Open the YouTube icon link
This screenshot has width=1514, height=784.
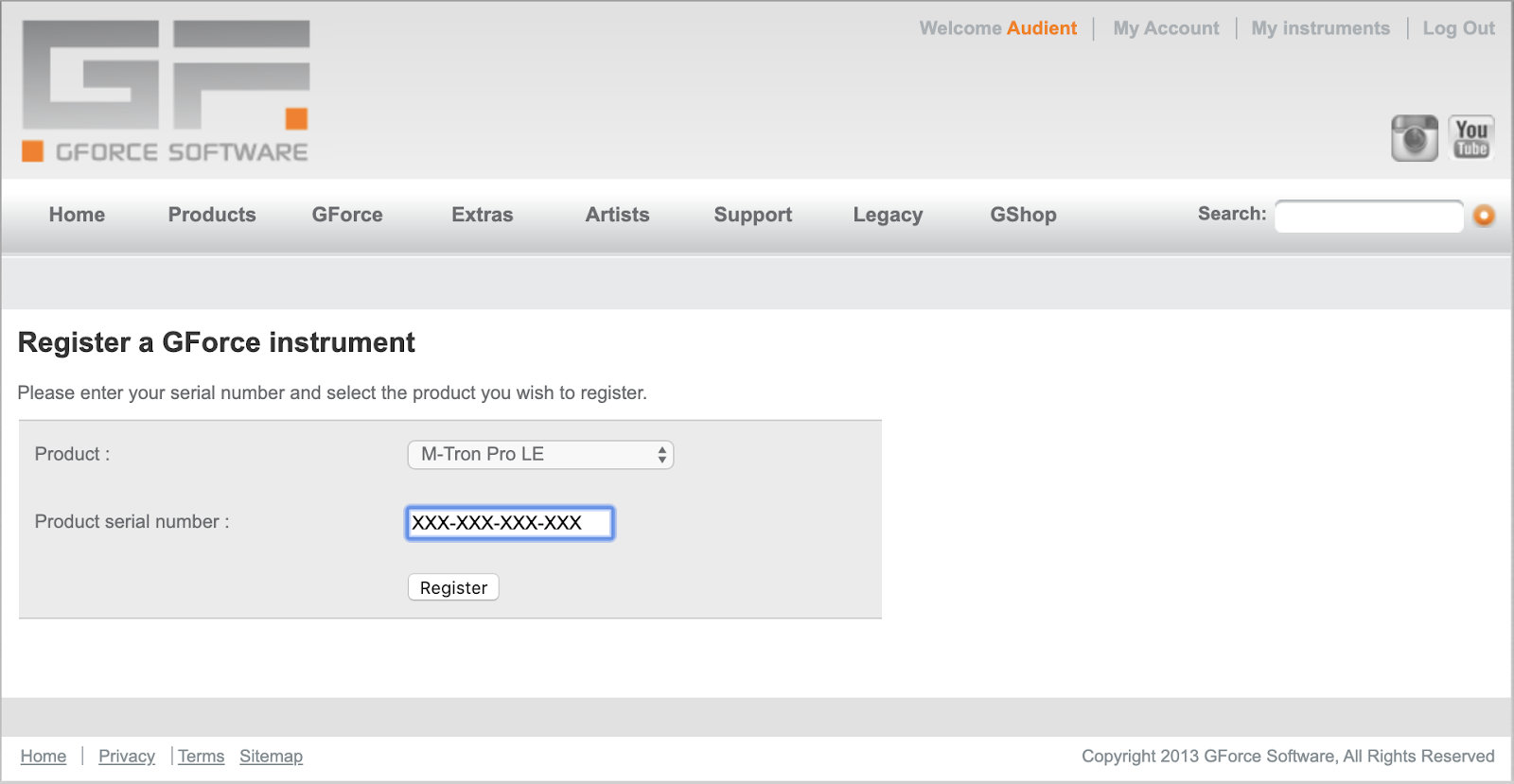coord(1471,138)
